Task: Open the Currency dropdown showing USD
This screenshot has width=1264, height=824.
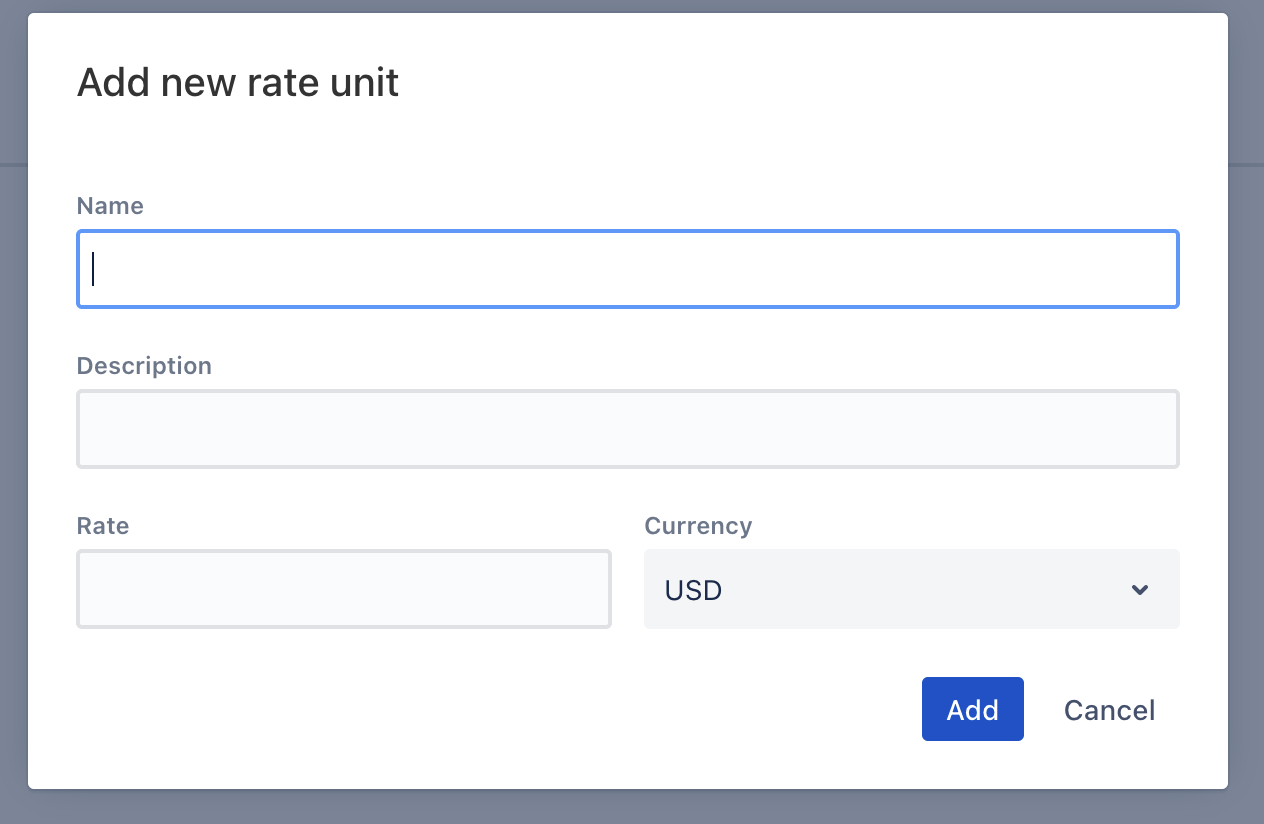Action: (912, 589)
